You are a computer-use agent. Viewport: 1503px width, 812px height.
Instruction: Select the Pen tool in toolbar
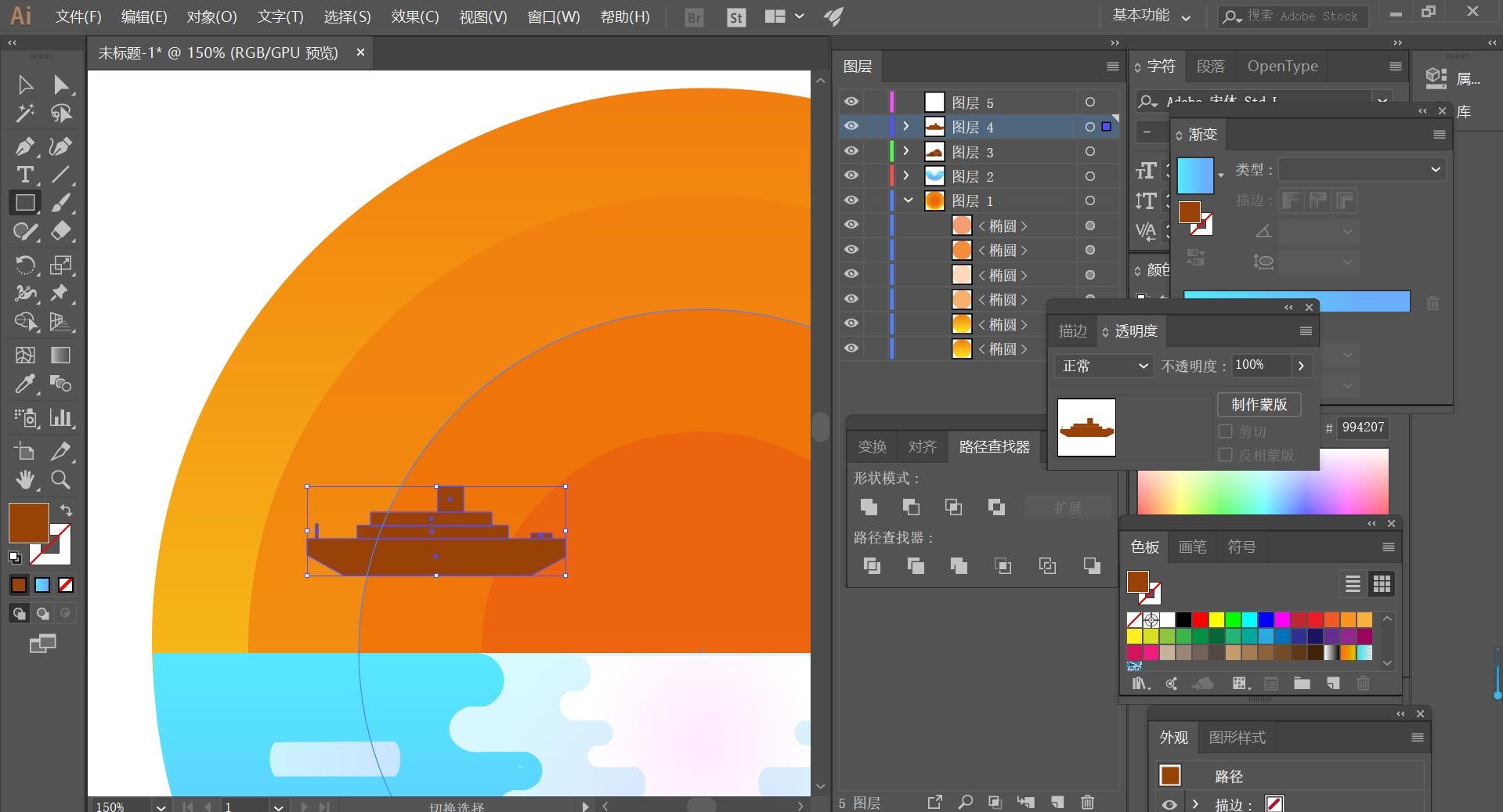[24, 146]
